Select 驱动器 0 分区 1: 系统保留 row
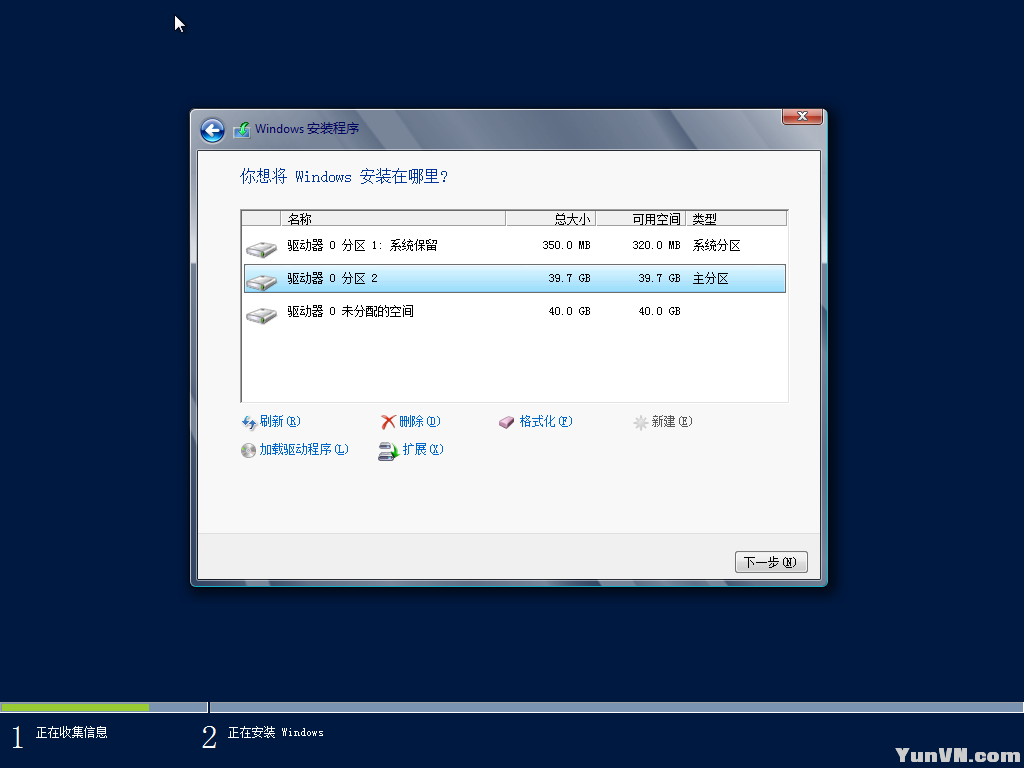The width and height of the screenshot is (1024, 768). (x=515, y=246)
